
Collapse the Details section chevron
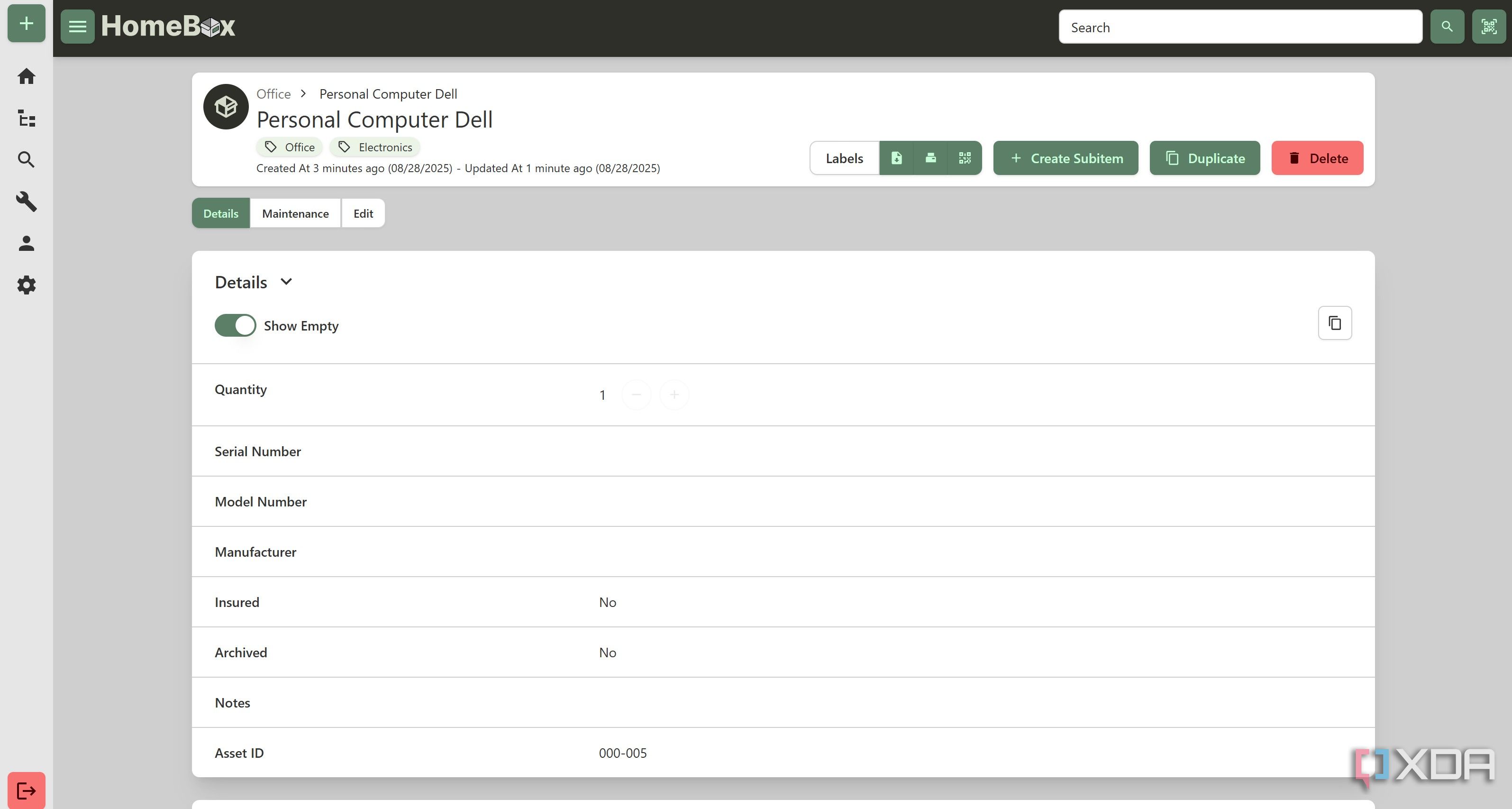click(x=286, y=282)
